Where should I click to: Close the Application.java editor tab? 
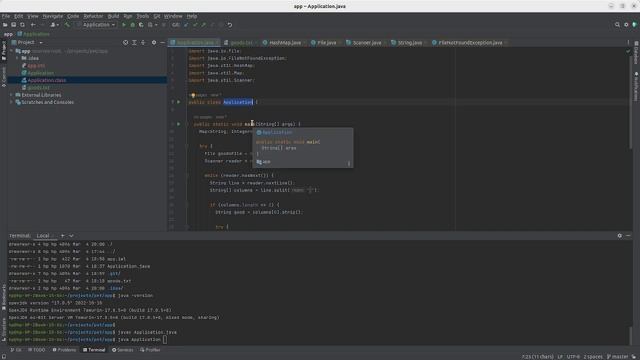tap(217, 42)
